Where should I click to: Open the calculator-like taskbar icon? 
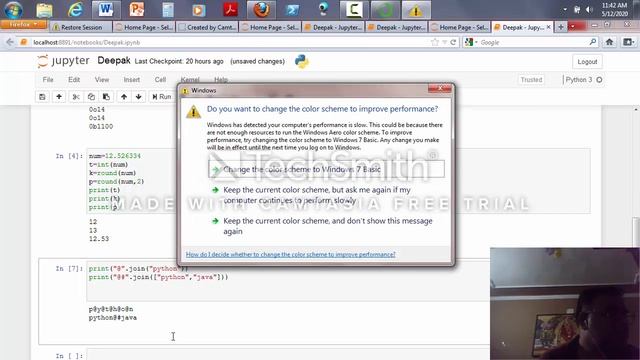(168, 10)
